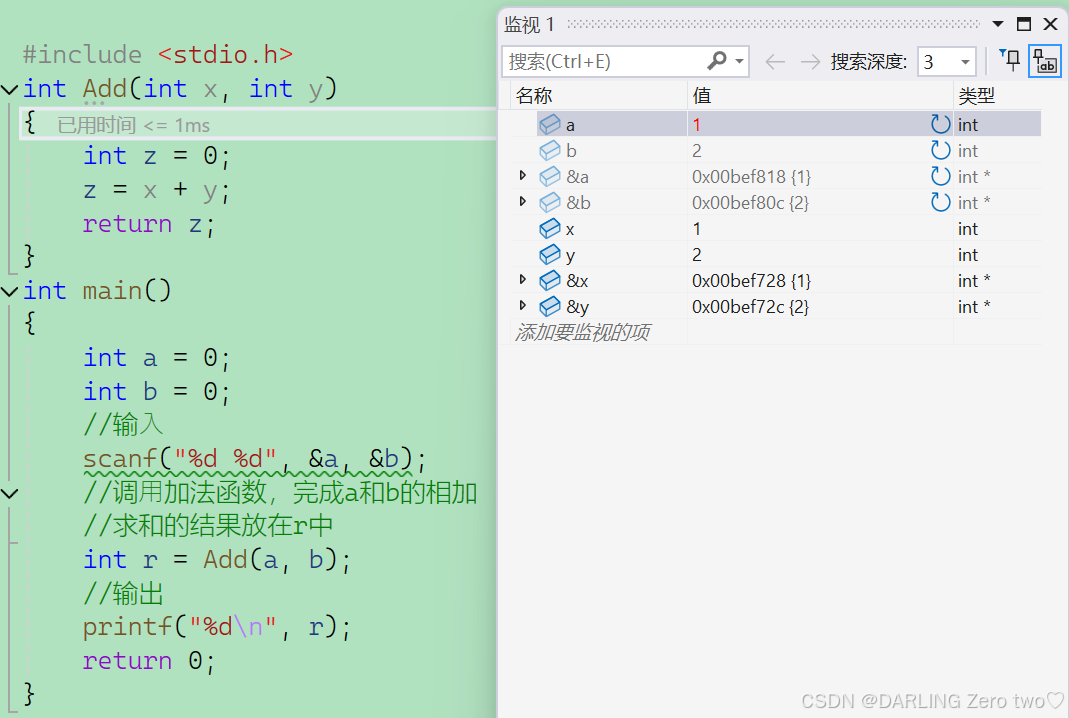Image resolution: width=1069 pixels, height=718 pixels.
Task: Open the search options dropdown arrow
Action: (739, 61)
